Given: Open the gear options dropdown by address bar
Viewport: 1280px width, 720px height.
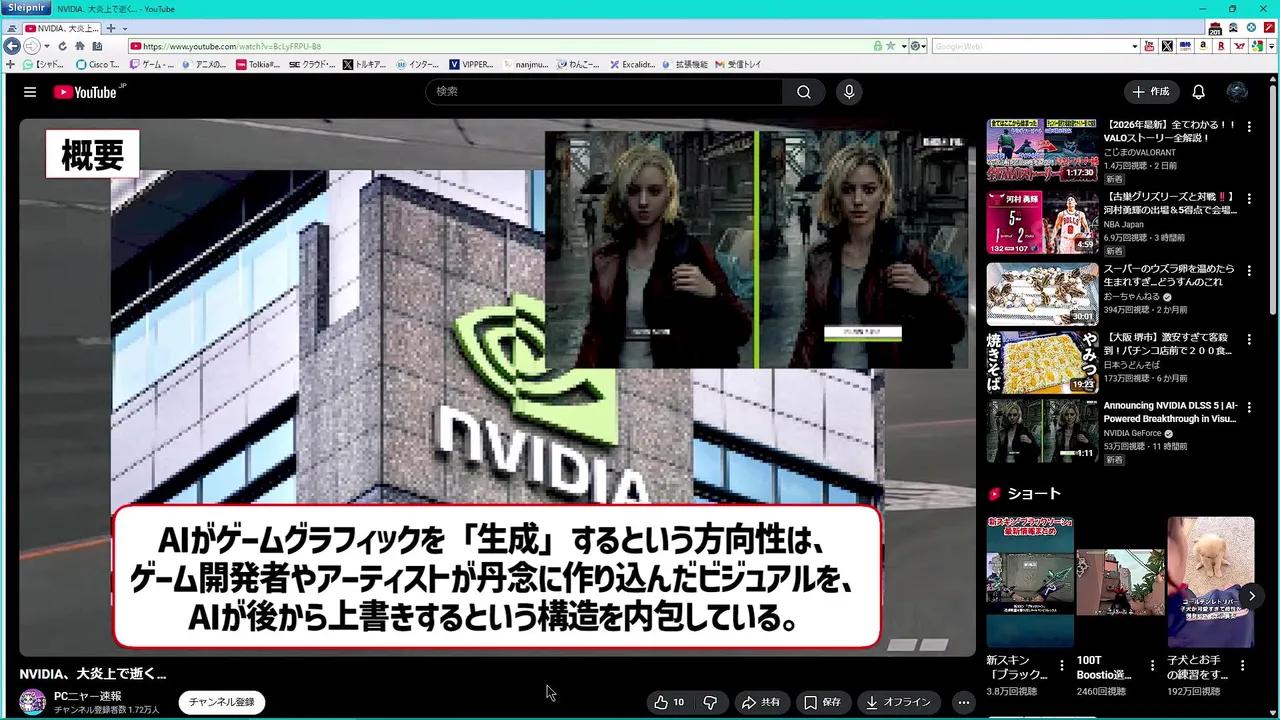Looking at the screenshot, I should [x=917, y=46].
